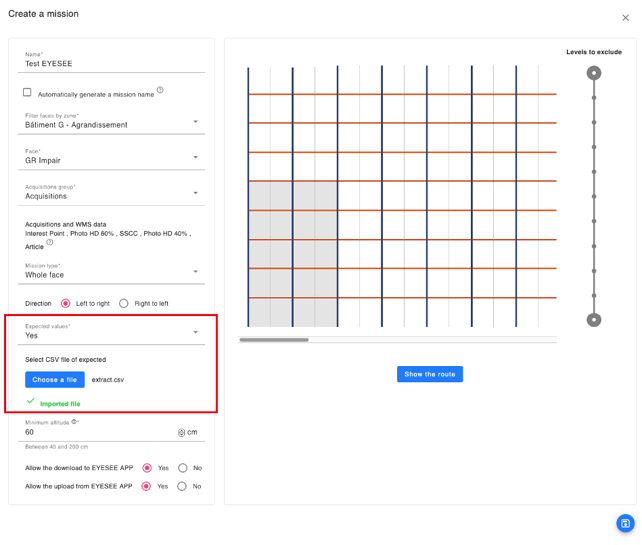Select No for download to EYESEE APP

tap(182, 468)
